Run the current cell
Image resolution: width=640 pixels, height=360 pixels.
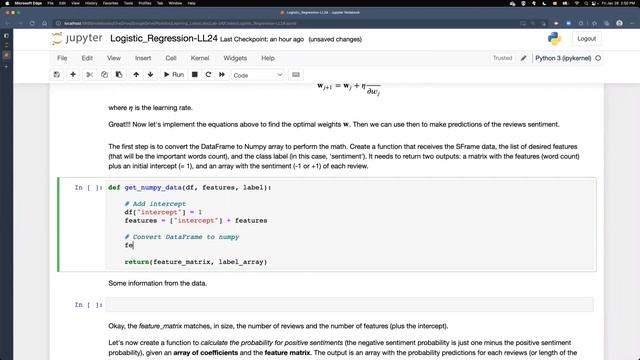coord(174,75)
